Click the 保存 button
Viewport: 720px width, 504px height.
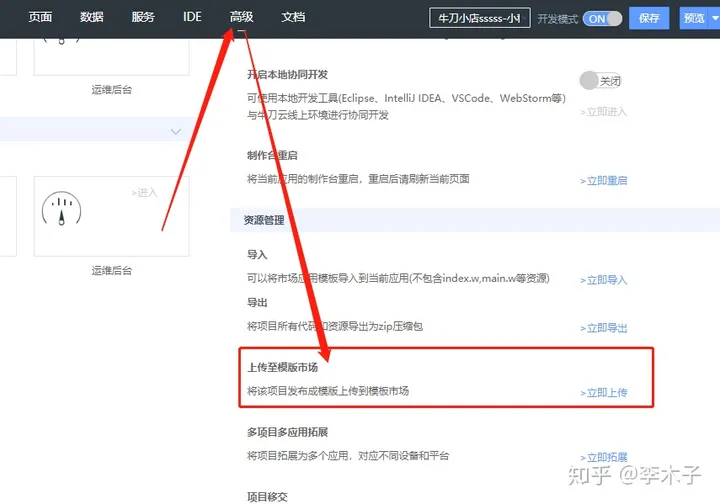click(x=648, y=18)
